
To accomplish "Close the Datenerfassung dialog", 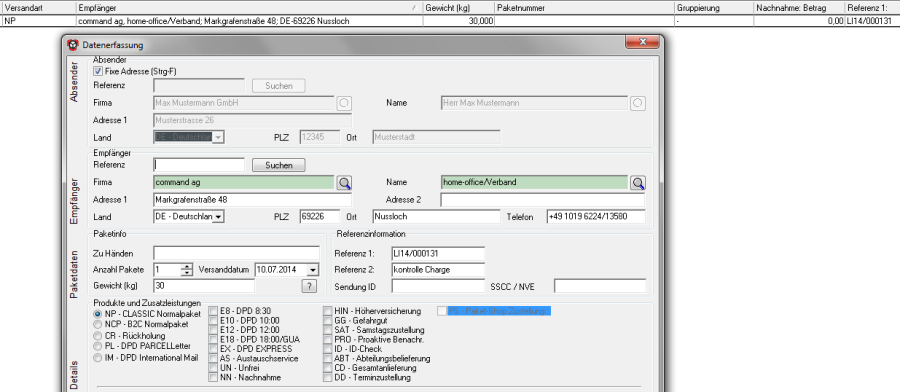I will [642, 42].
